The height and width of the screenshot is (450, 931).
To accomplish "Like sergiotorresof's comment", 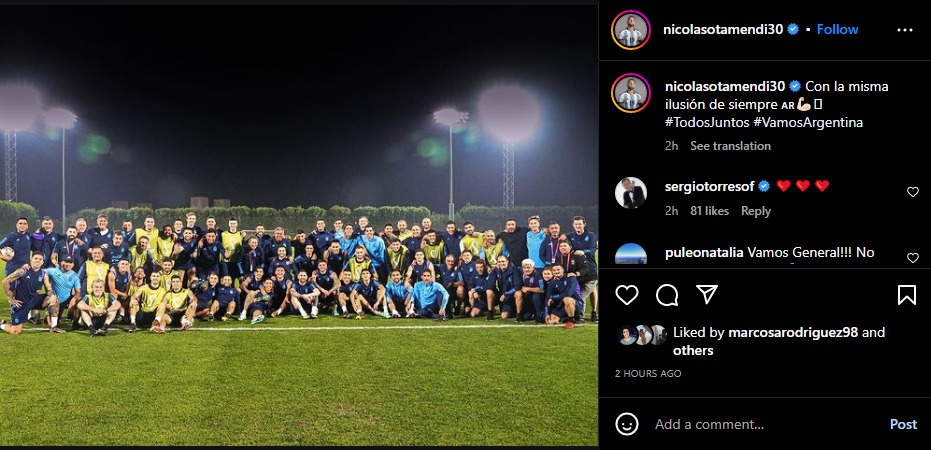I will (x=913, y=192).
